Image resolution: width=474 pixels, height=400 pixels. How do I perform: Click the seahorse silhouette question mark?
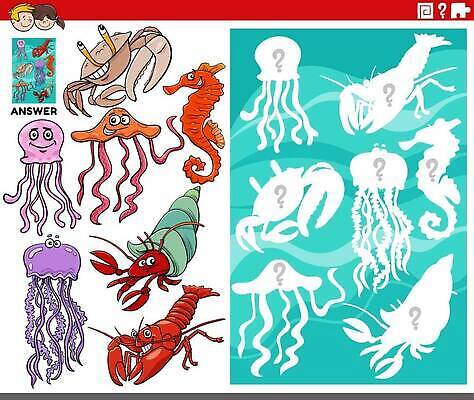[431, 170]
